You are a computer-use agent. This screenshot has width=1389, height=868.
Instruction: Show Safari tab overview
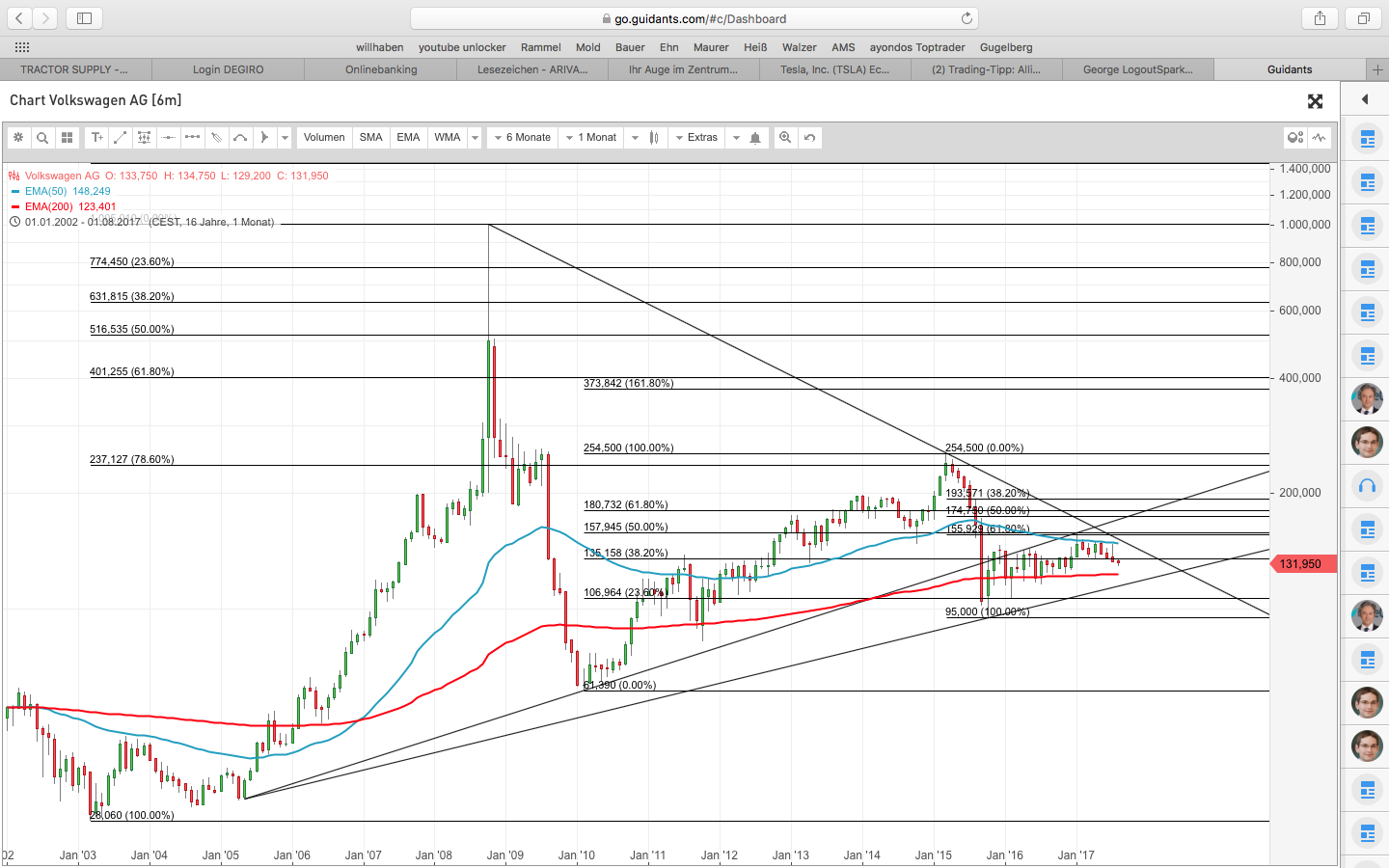[1364, 18]
